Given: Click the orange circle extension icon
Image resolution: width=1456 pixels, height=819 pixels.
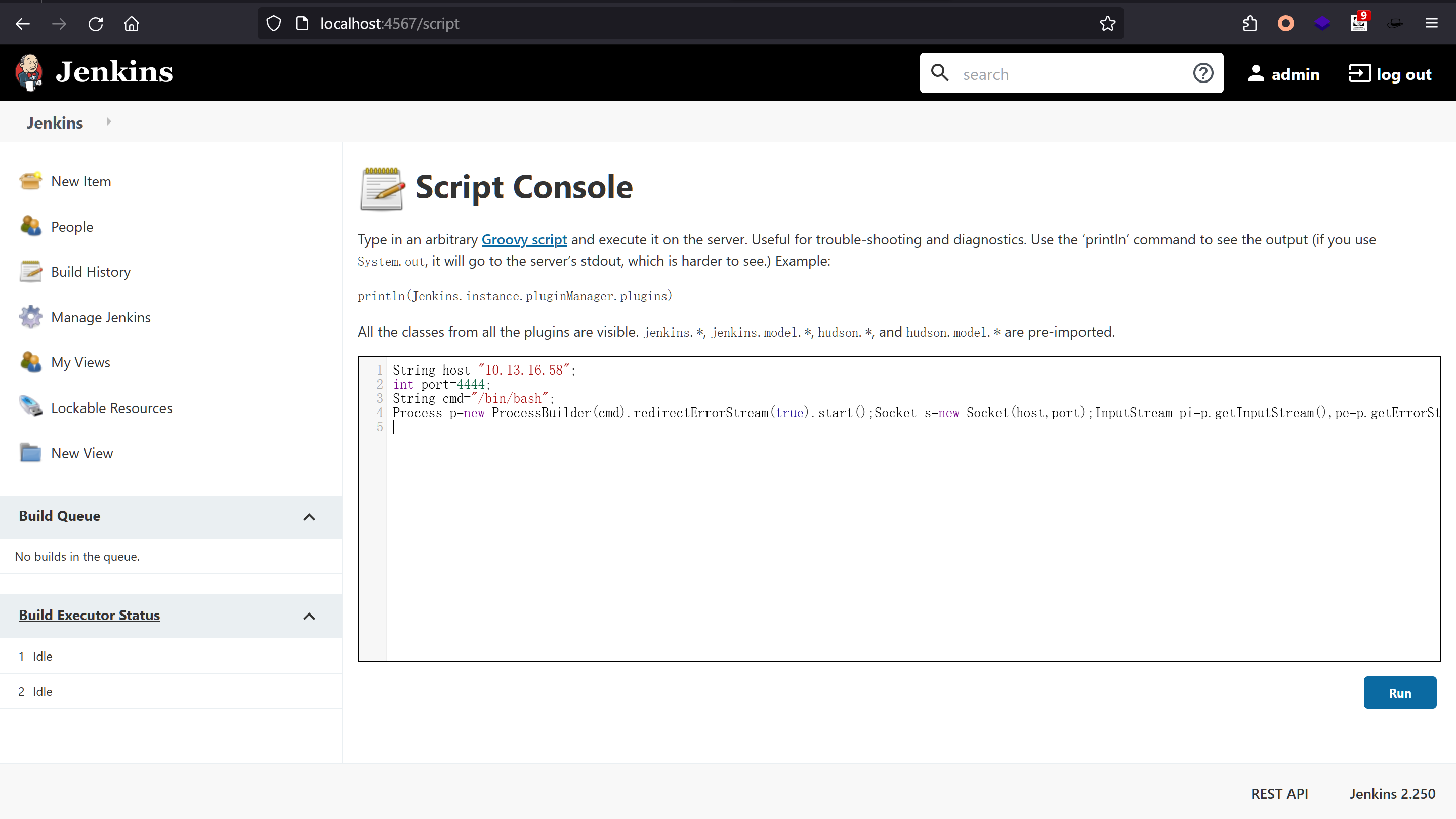Looking at the screenshot, I should tap(1286, 24).
